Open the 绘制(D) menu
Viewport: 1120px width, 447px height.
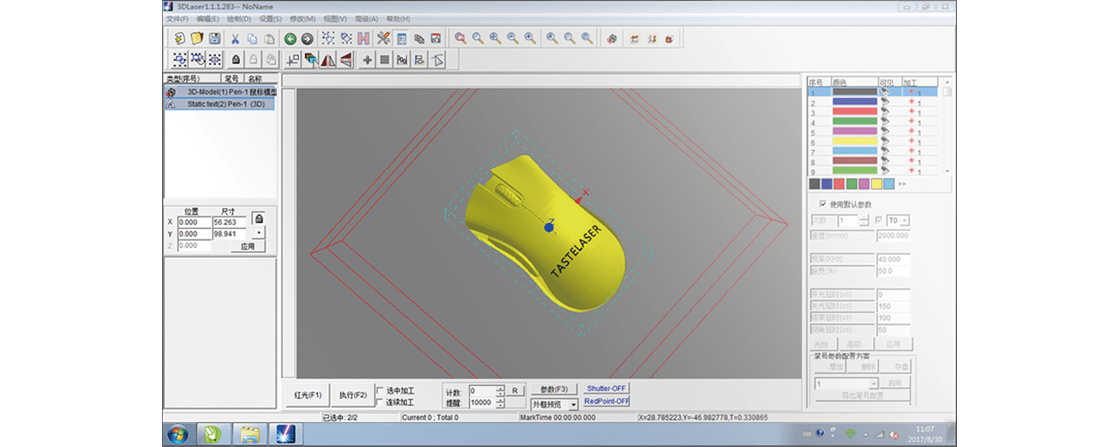[x=239, y=19]
